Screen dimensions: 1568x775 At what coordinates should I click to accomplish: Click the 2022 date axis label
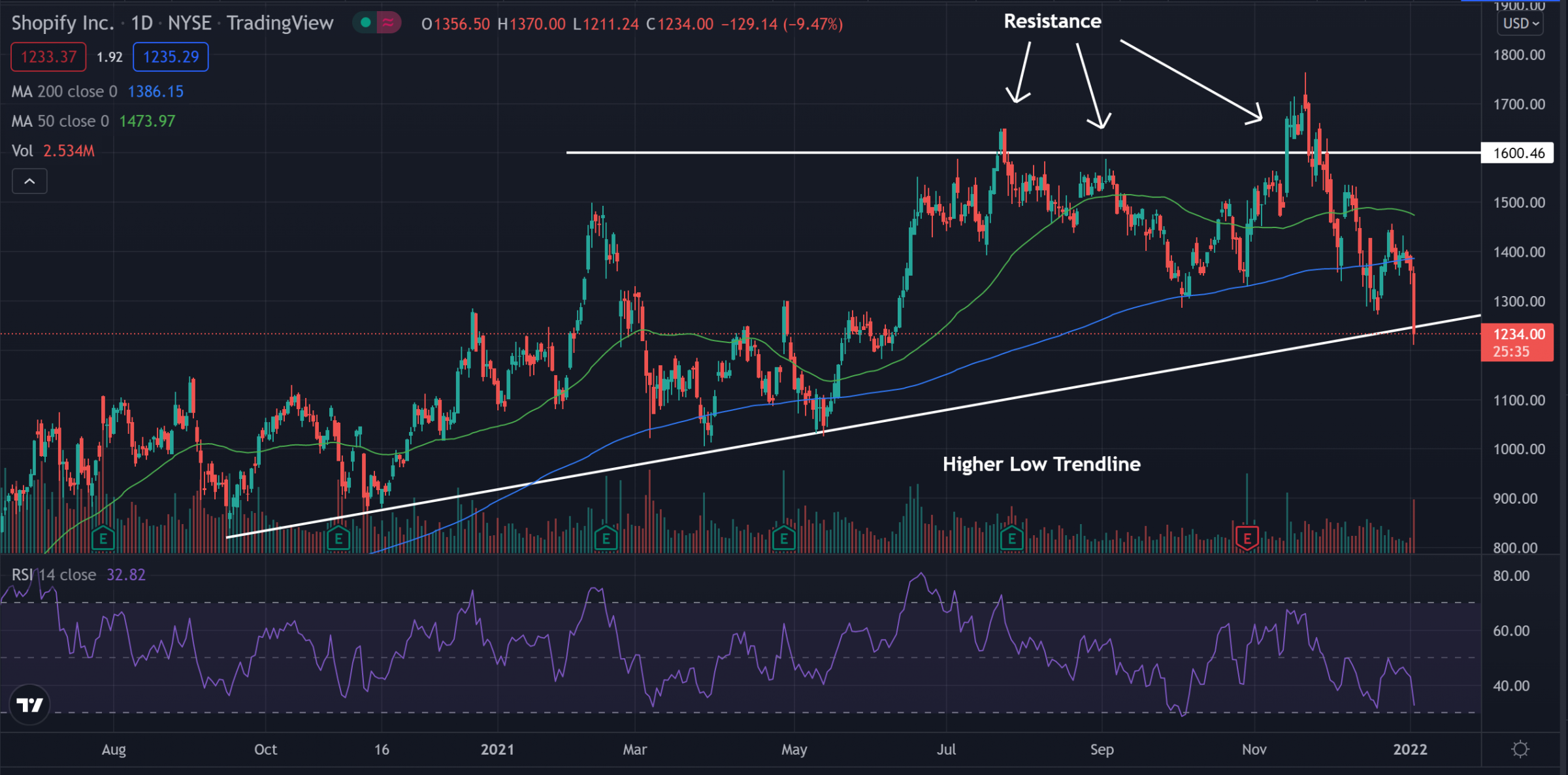point(1410,750)
